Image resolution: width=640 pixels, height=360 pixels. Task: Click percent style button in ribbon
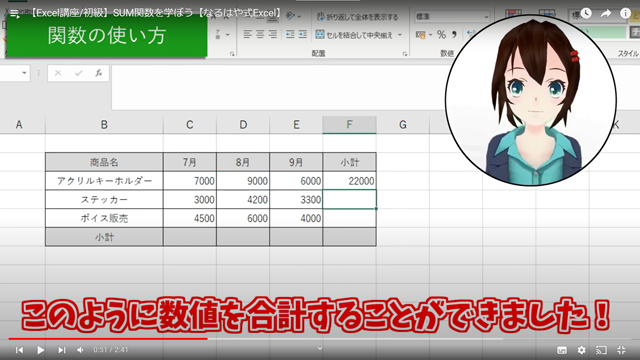[x=441, y=35]
